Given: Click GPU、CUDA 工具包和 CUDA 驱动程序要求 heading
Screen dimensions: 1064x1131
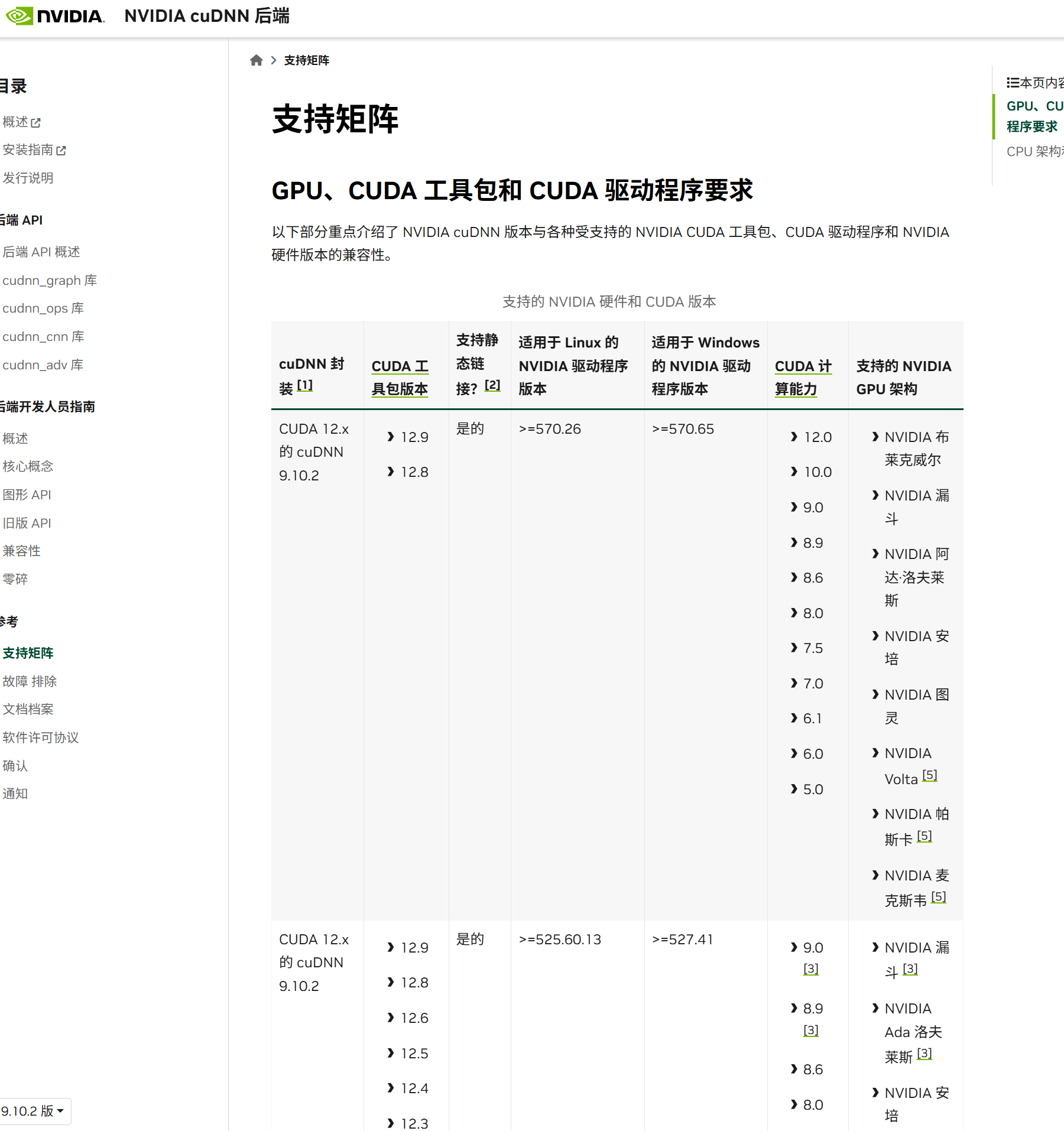Looking at the screenshot, I should (x=512, y=191).
